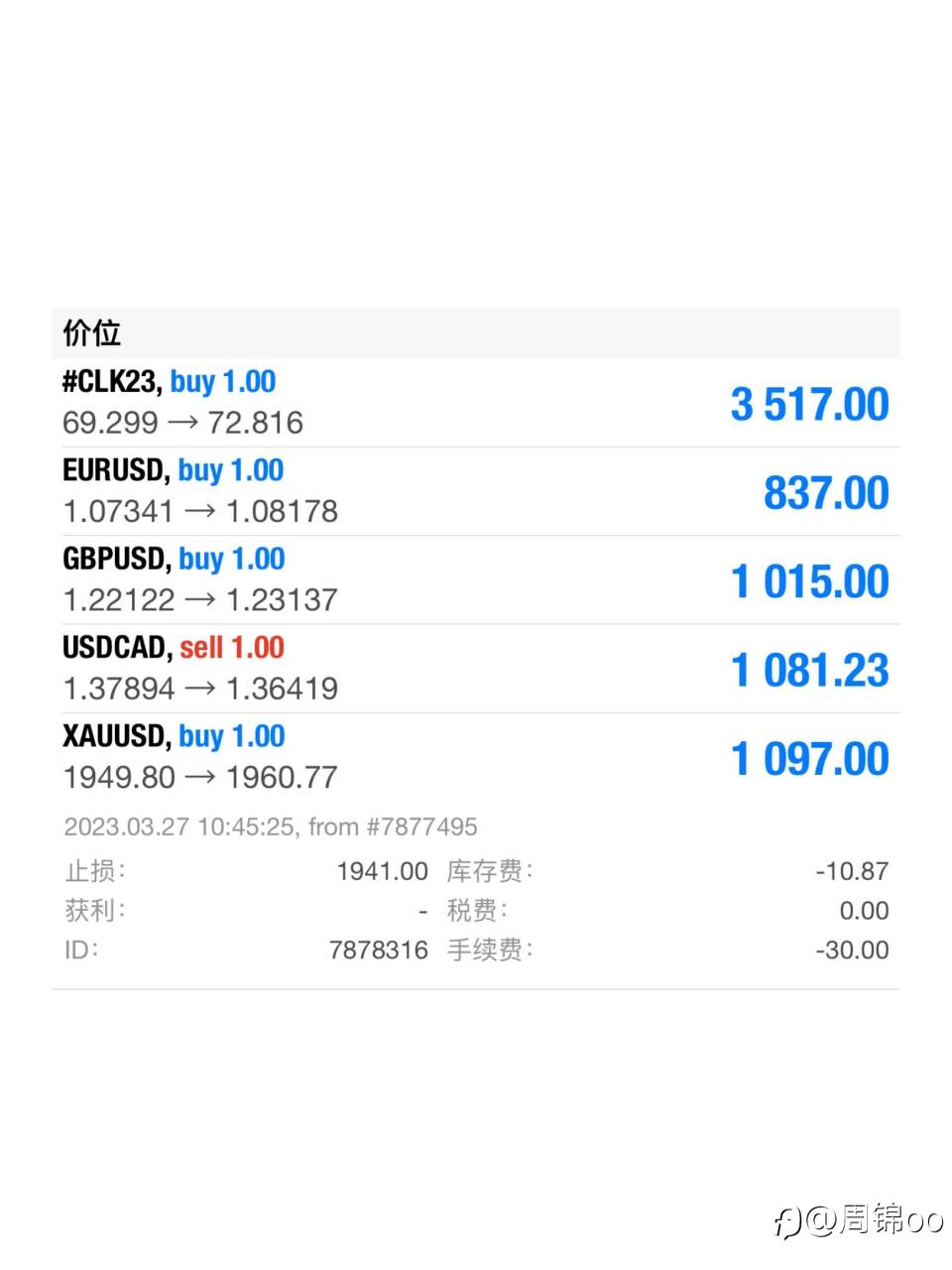The width and height of the screenshot is (952, 1270).
Task: Click the 1 015.00 profit amount
Action: (809, 581)
